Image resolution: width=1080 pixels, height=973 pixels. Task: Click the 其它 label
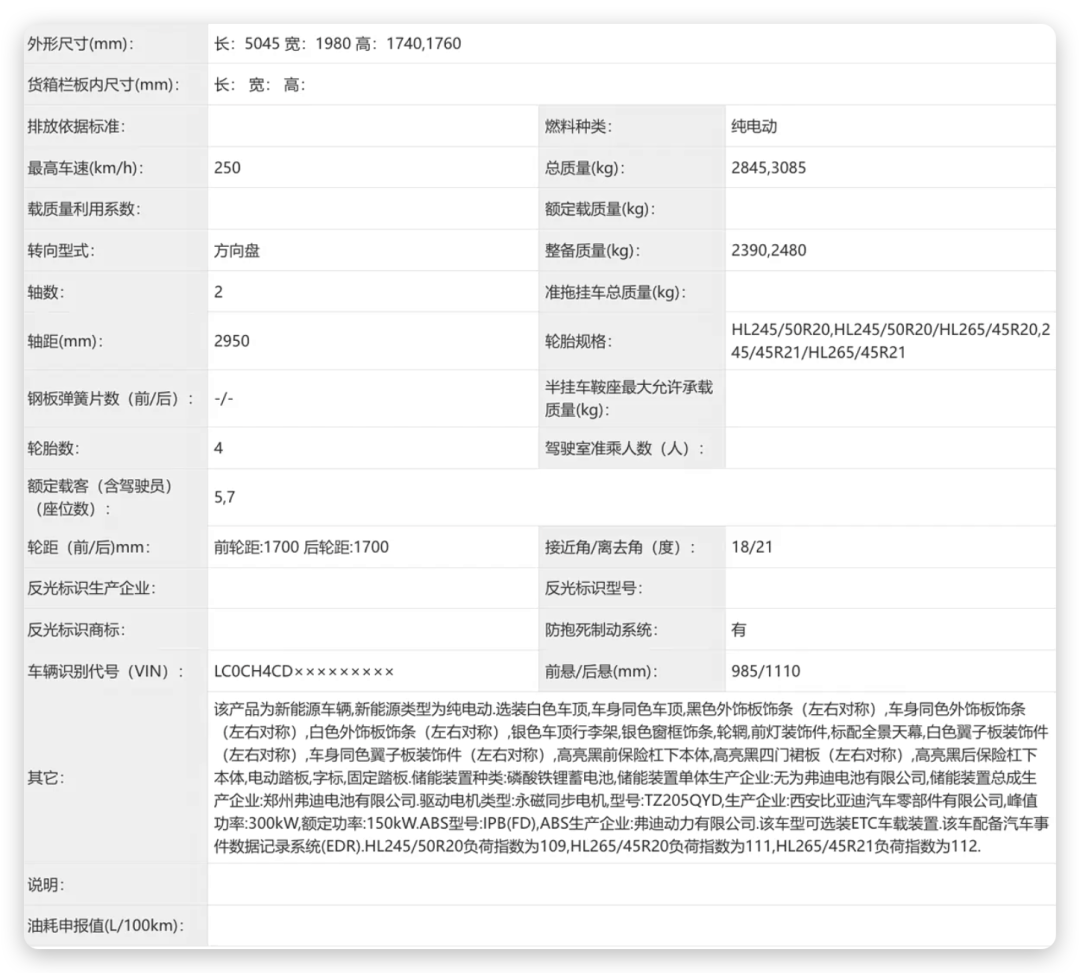click(46, 778)
